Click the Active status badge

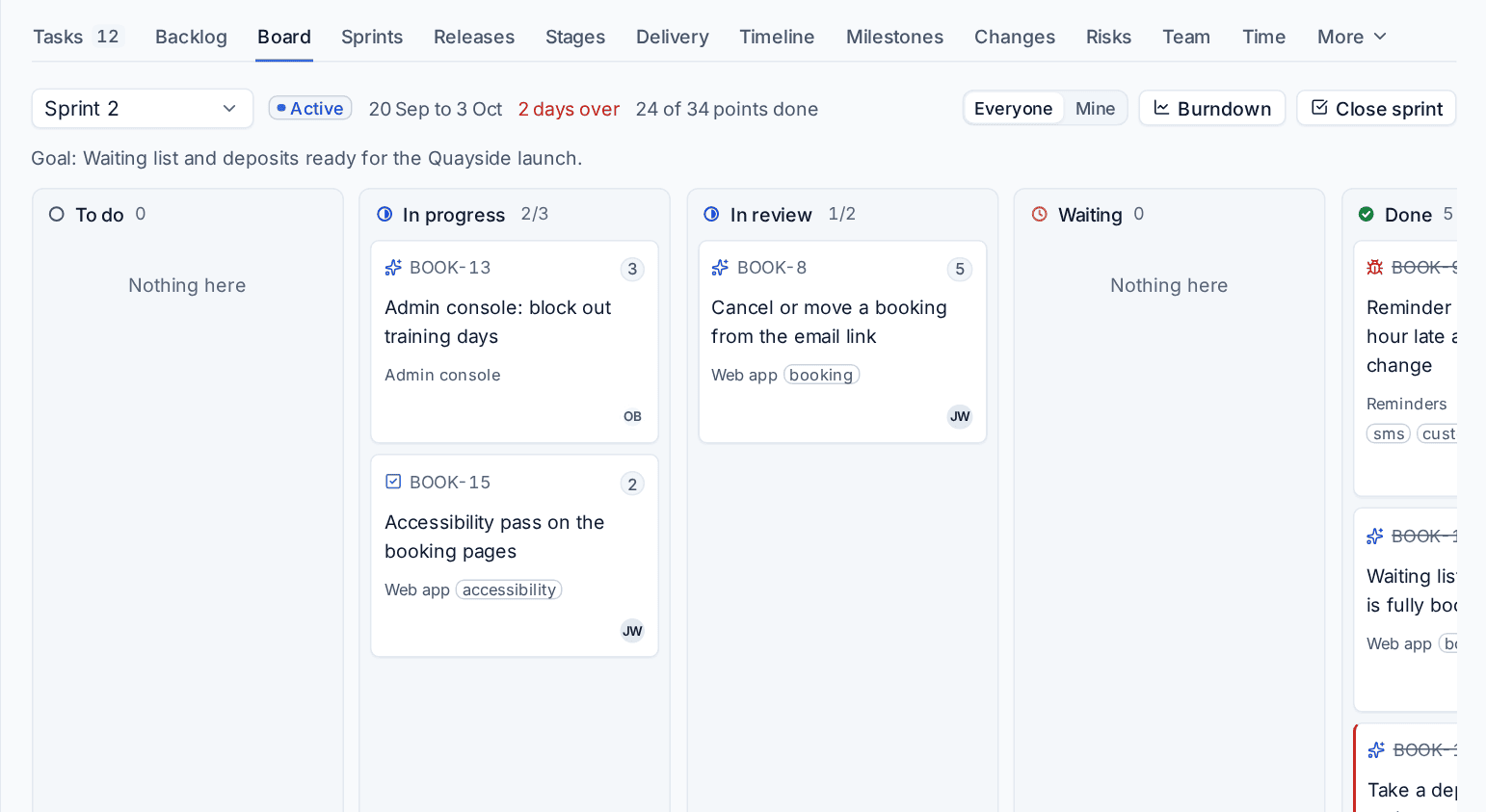tap(310, 109)
